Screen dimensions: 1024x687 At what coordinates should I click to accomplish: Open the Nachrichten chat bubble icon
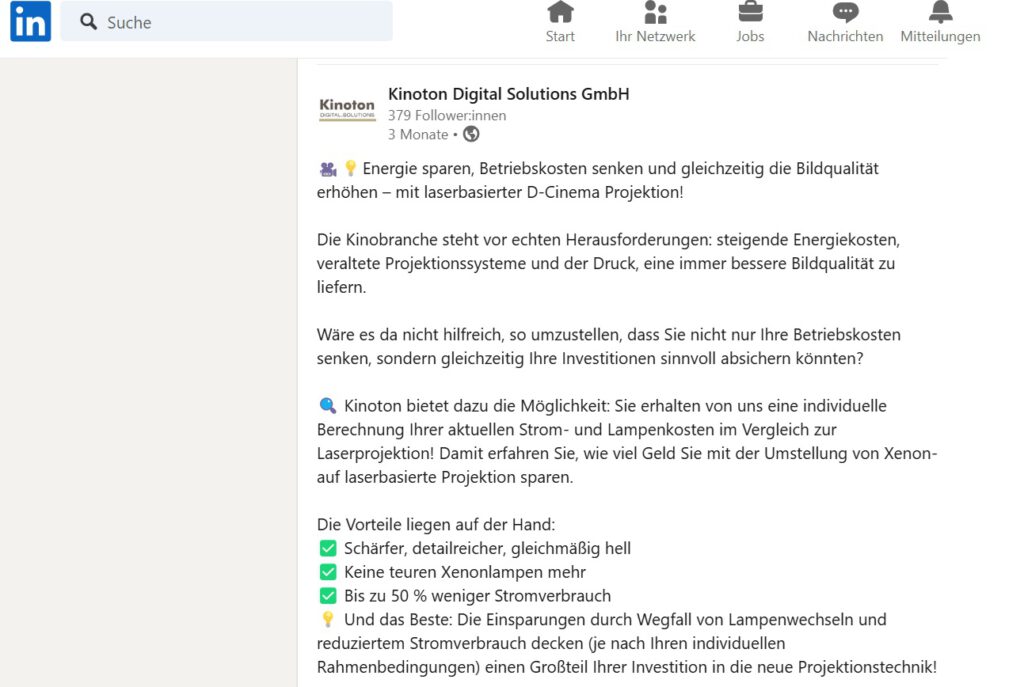click(x=845, y=12)
